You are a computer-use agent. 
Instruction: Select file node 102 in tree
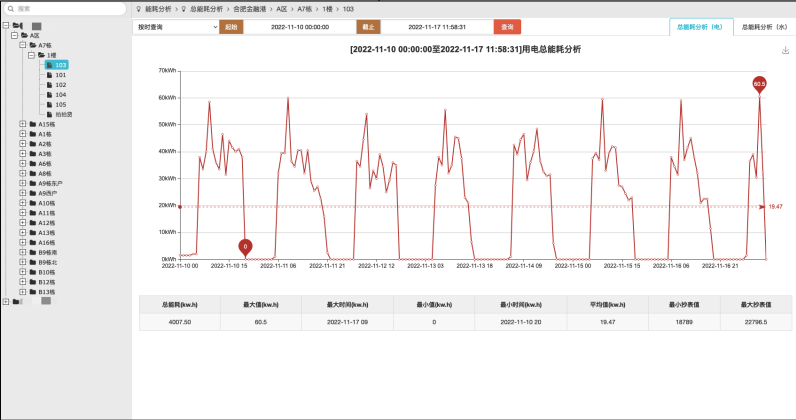coord(61,85)
